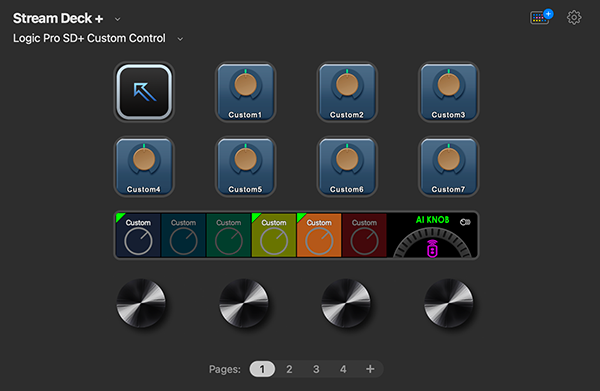Select the Custom7 knob key
The height and width of the screenshot is (391, 600).
tap(448, 166)
